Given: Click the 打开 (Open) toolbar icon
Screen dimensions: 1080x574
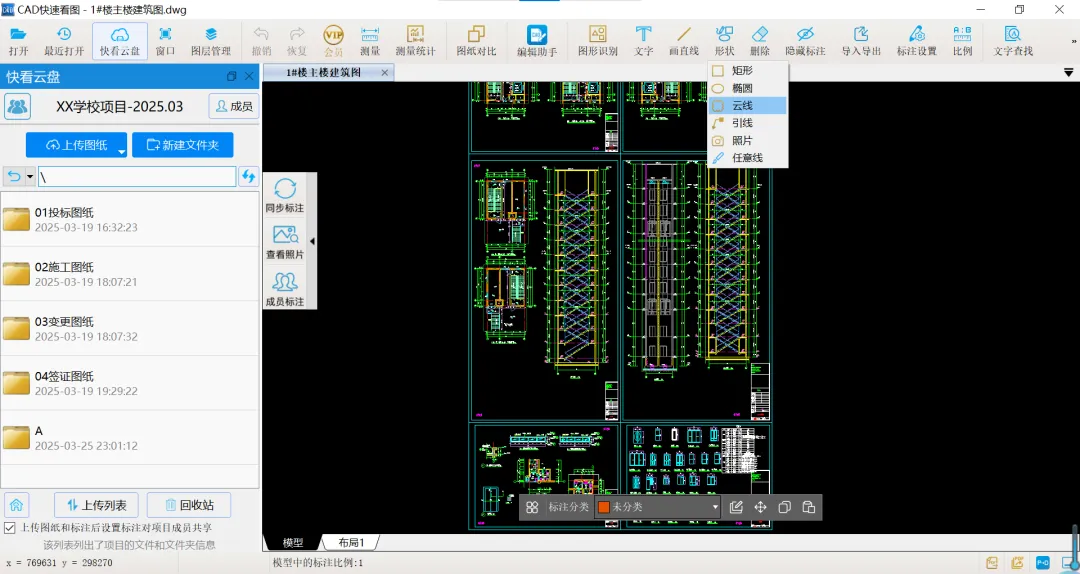Looking at the screenshot, I should click(x=19, y=41).
